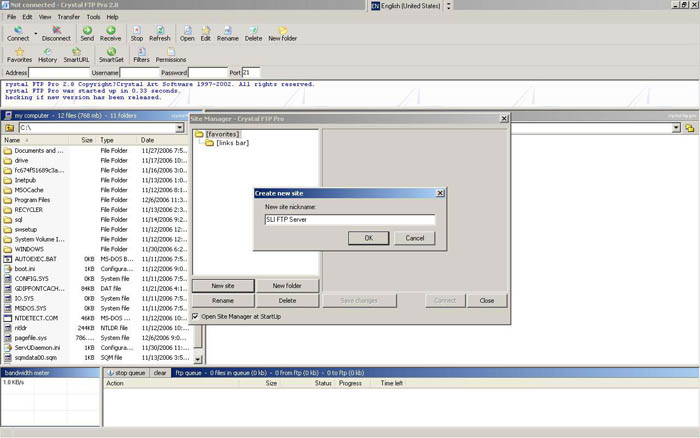Click the Username input field

139,72
